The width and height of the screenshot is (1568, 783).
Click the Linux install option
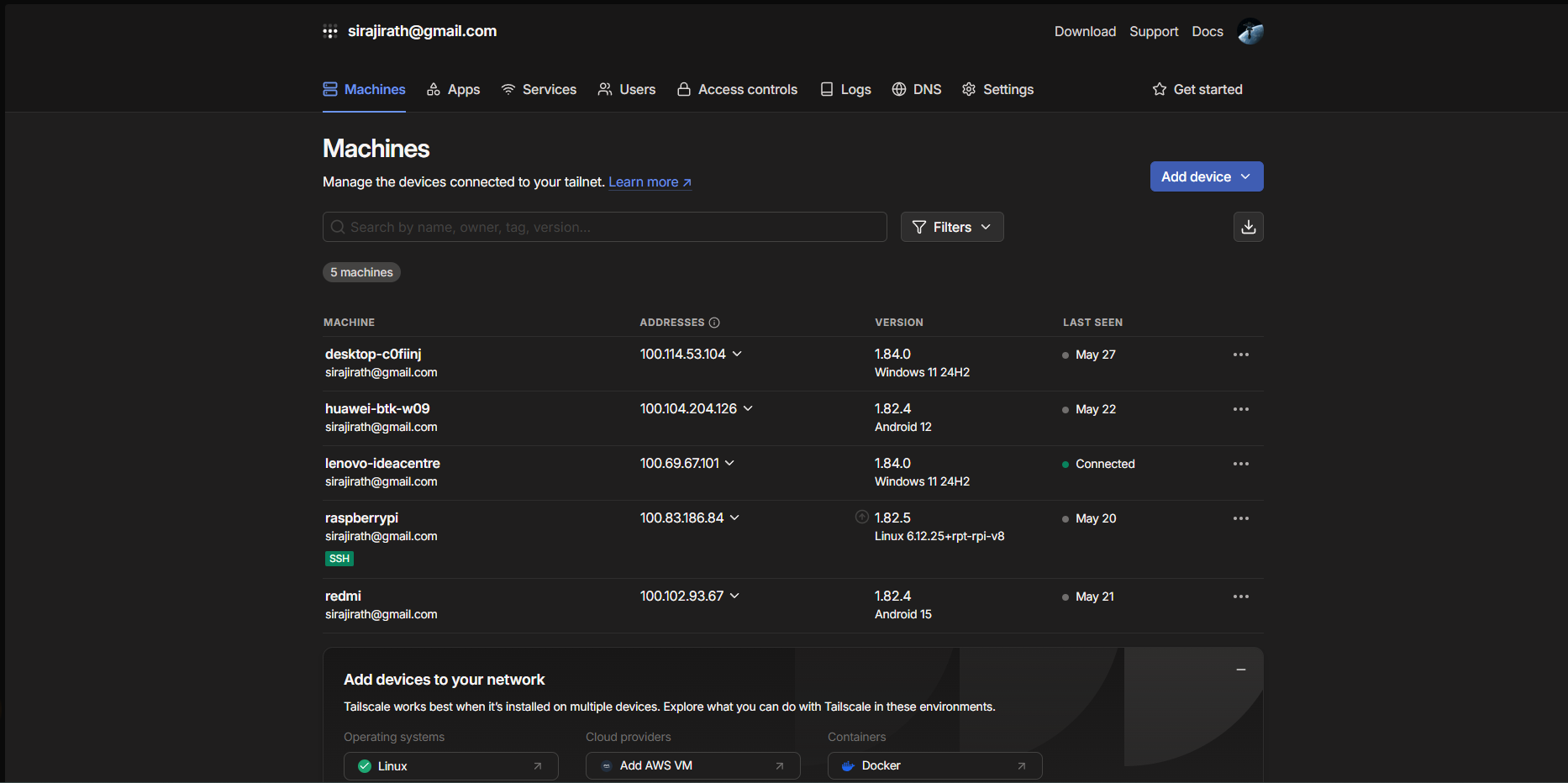pos(451,766)
